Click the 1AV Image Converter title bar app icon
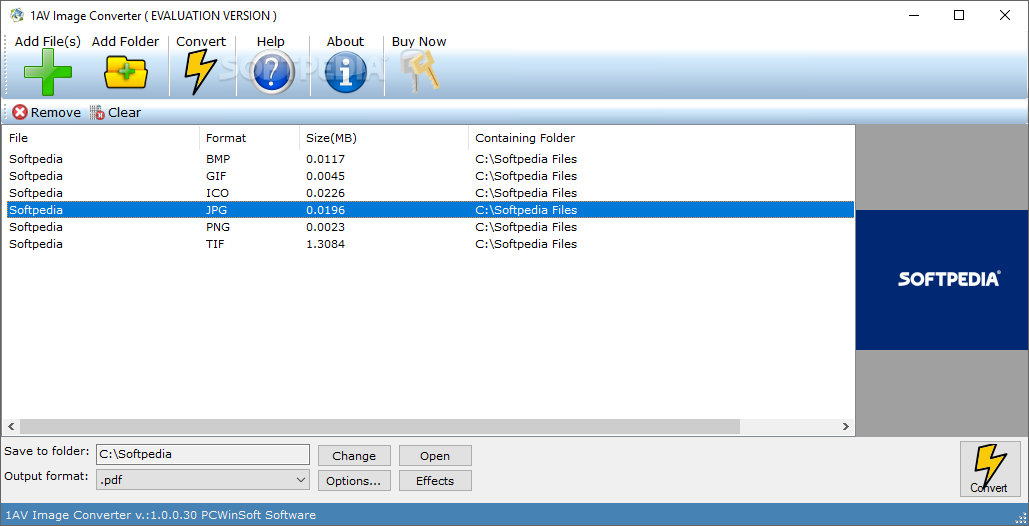 coord(16,16)
